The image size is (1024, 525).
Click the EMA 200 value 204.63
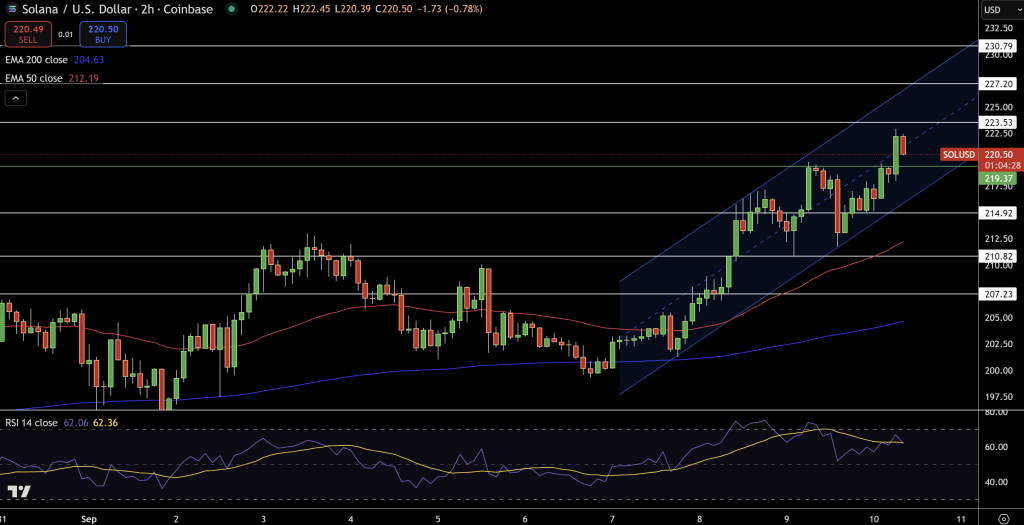[88, 59]
